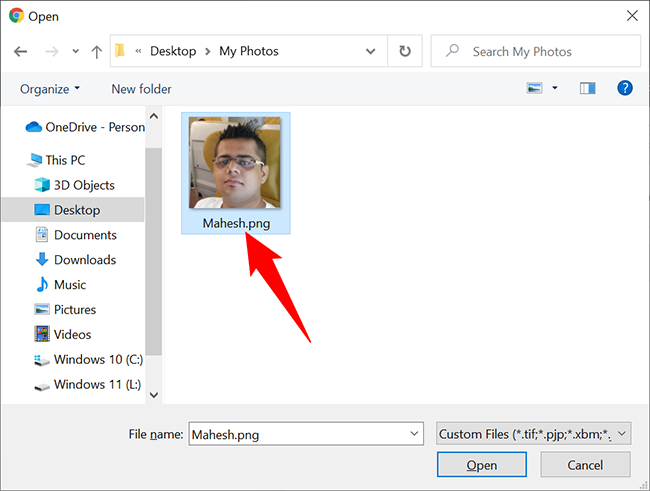Open Pictures in the navigation pane
The width and height of the screenshot is (650, 491).
pos(65,309)
